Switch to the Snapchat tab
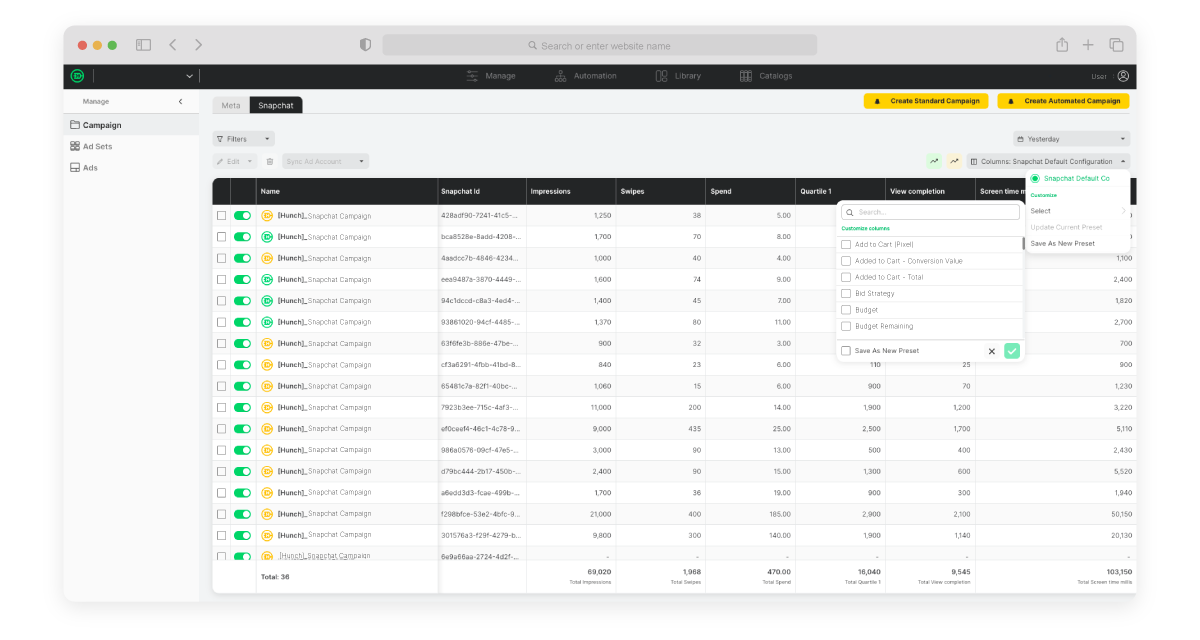The image size is (1200, 640). pos(276,105)
